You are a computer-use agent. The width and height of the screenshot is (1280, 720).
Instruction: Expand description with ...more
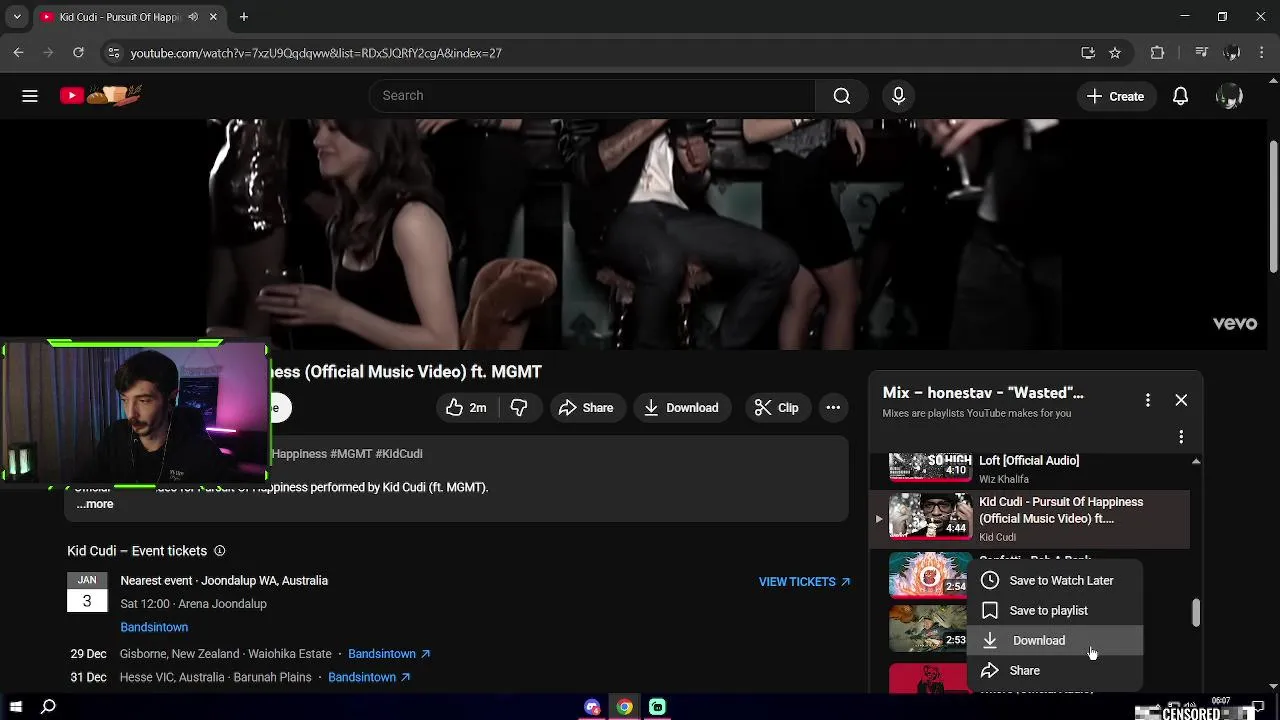coord(95,504)
